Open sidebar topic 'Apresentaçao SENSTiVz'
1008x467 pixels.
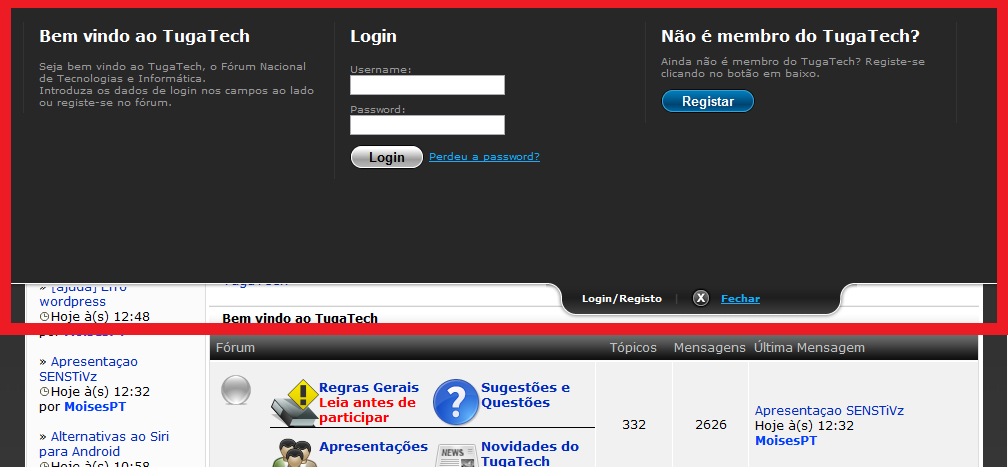[88, 369]
